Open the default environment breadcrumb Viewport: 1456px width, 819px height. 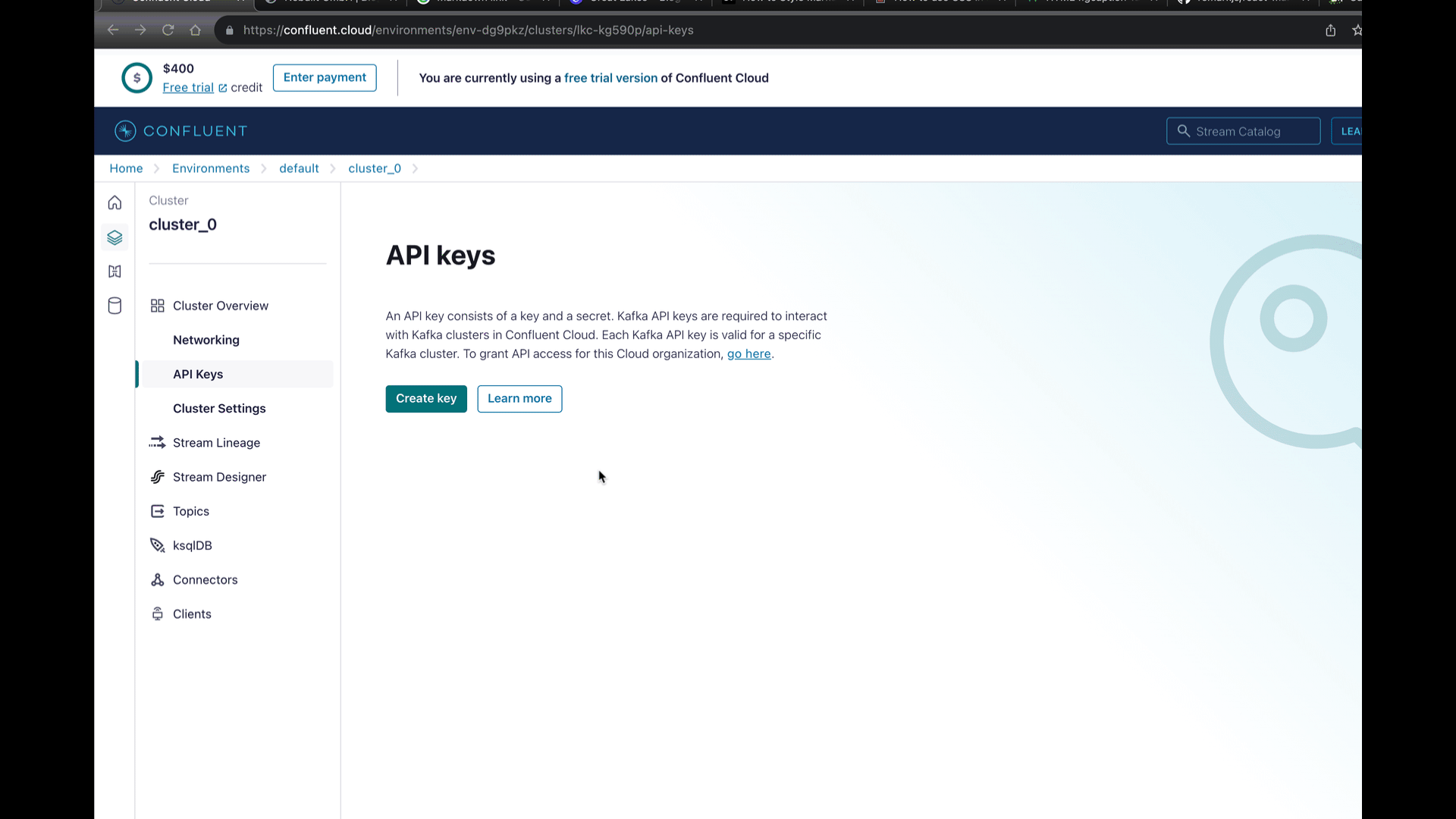pyautogui.click(x=299, y=168)
